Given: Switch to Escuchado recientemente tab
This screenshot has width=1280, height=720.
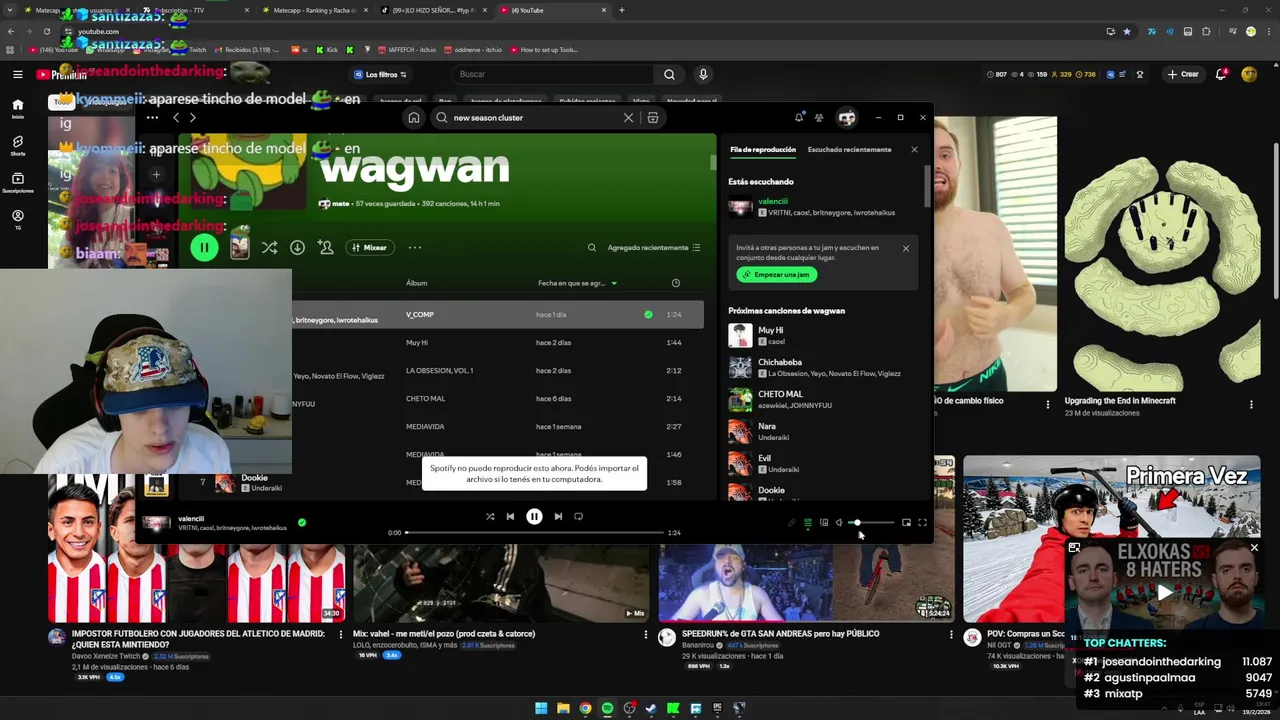Looking at the screenshot, I should [849, 150].
